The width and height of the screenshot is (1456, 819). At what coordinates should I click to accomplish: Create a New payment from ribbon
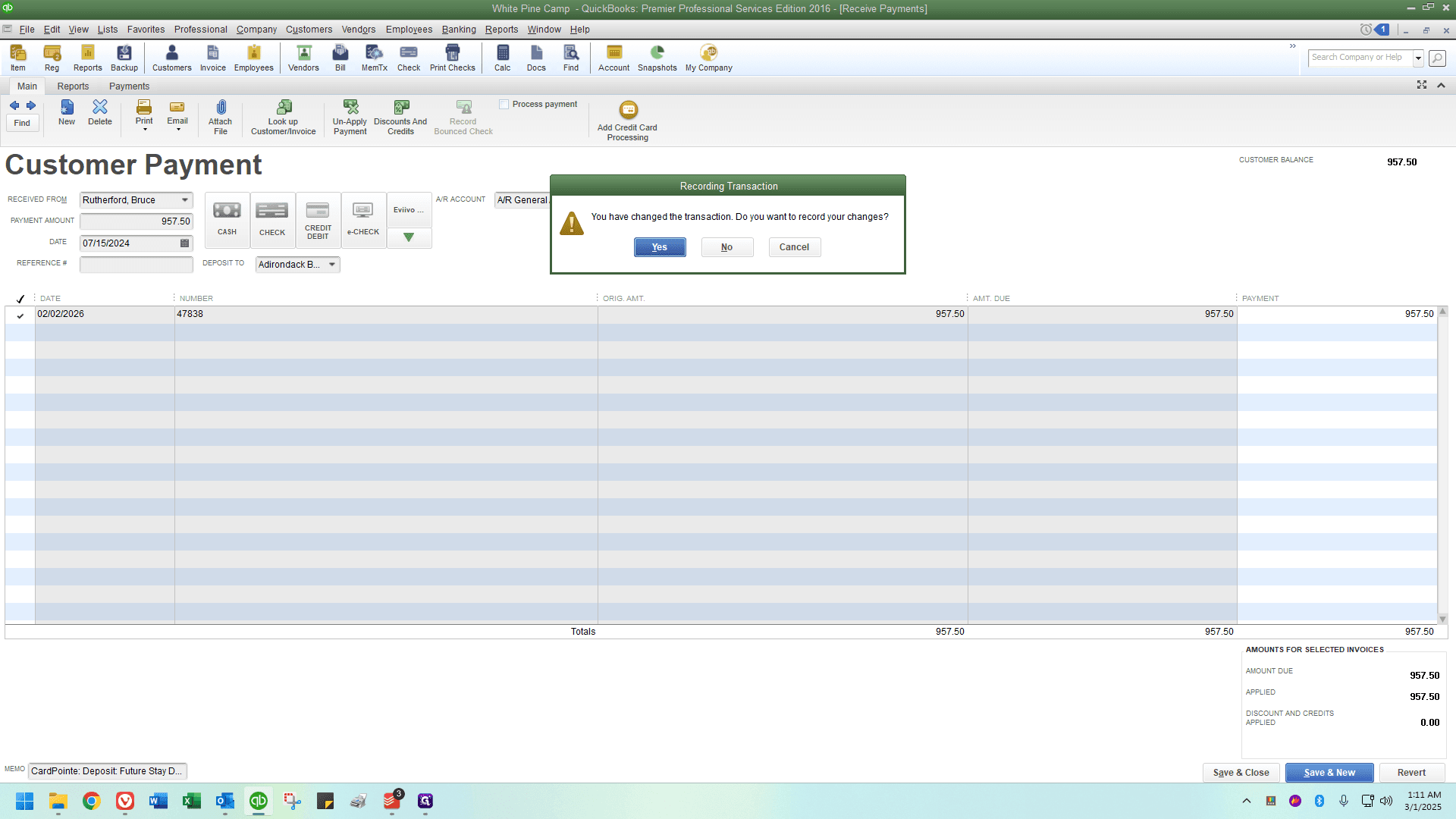click(67, 113)
